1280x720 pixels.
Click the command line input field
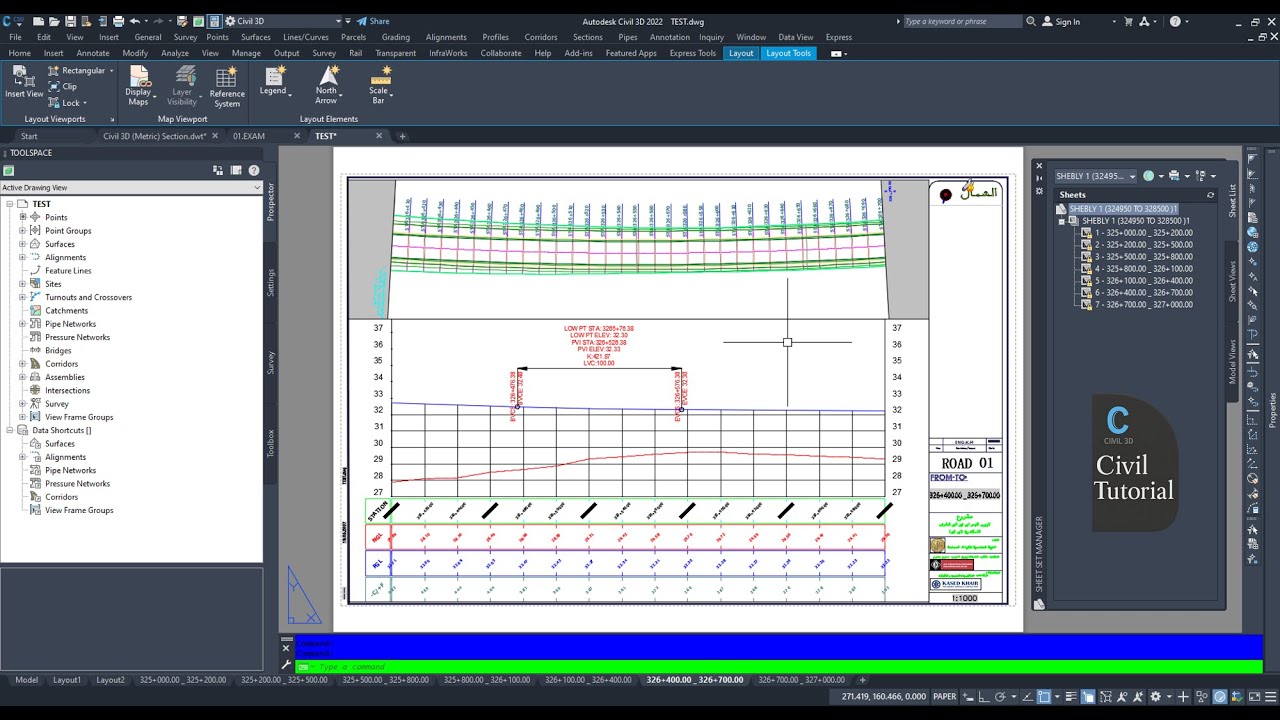pyautogui.click(x=780, y=666)
